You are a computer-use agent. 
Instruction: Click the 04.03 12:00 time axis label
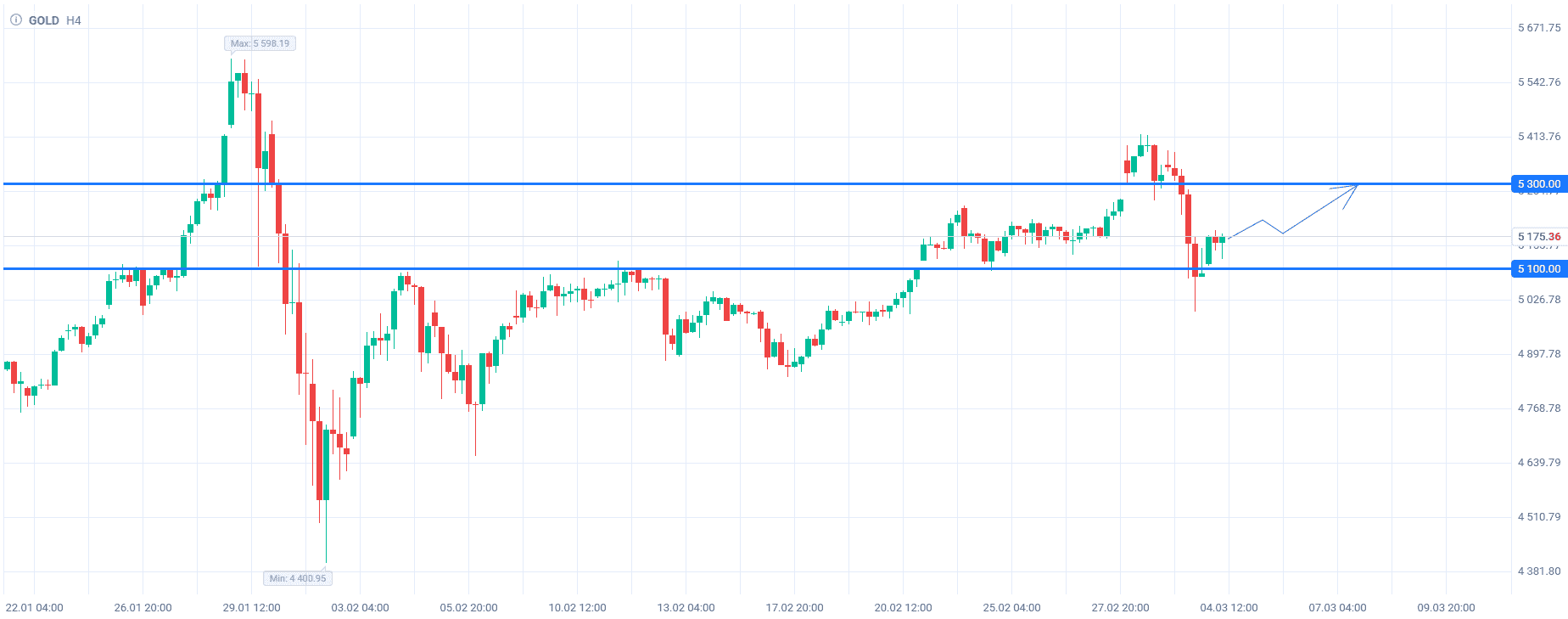coord(1229,607)
